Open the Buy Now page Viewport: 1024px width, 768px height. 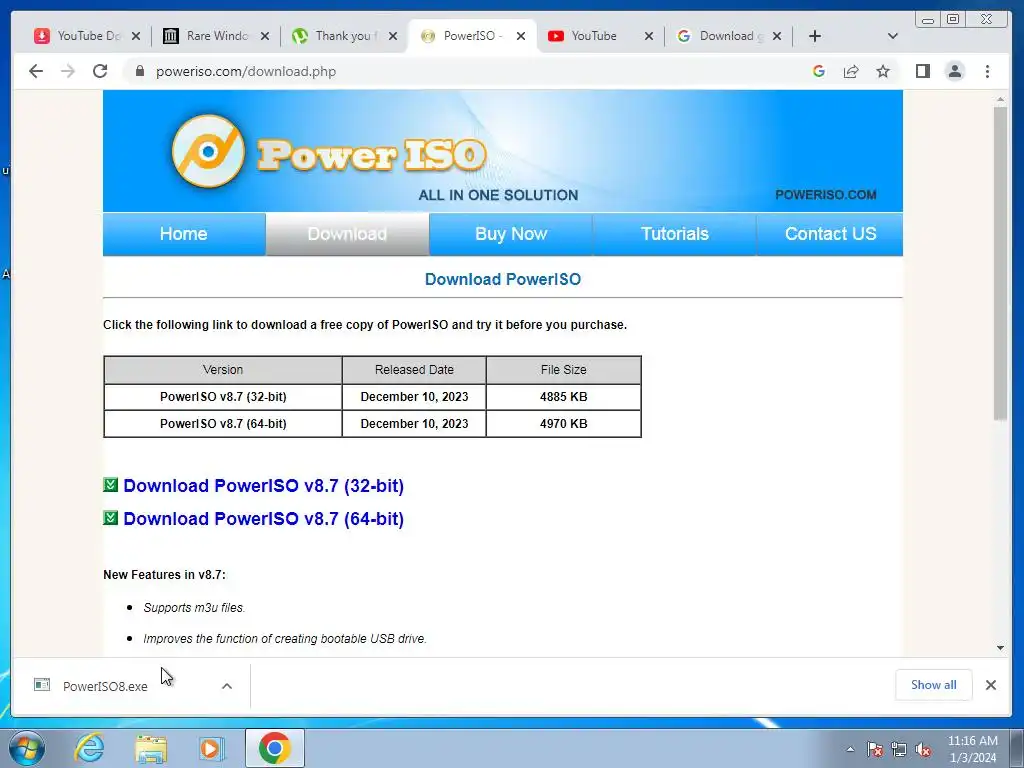pyautogui.click(x=511, y=234)
